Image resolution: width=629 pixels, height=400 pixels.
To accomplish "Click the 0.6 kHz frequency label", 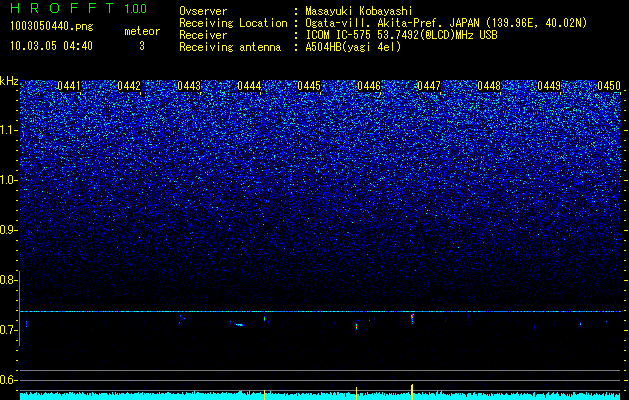I will (x=8, y=380).
